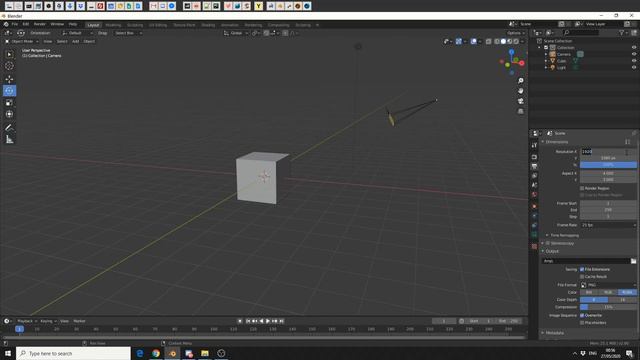Select the Move tool in left toolbar
640x360 pixels.
(x=9, y=79)
